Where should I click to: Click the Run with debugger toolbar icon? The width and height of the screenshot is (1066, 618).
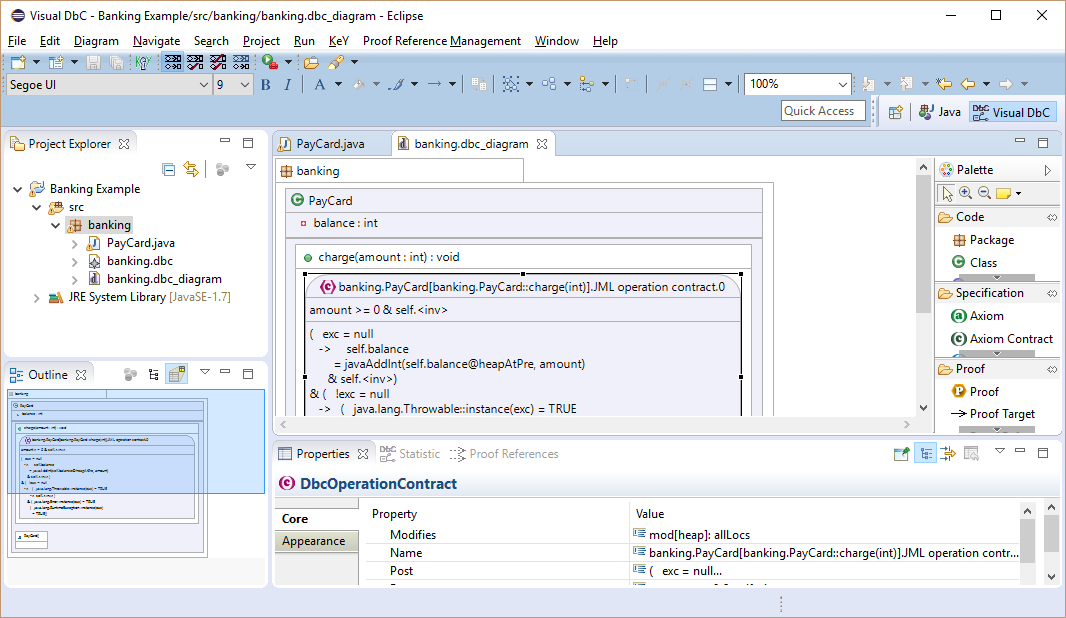270,63
